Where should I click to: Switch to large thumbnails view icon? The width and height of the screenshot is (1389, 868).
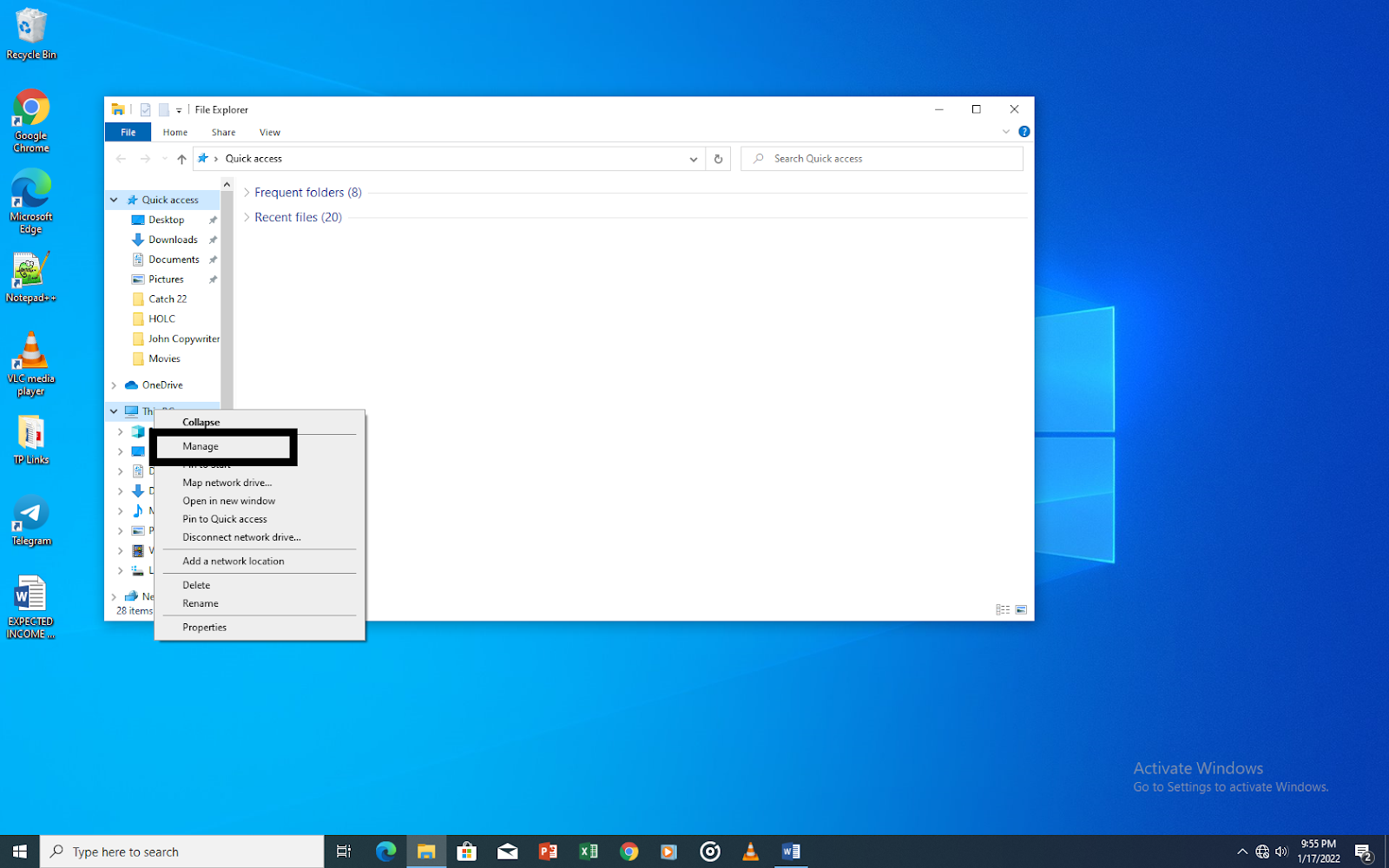click(x=1021, y=610)
